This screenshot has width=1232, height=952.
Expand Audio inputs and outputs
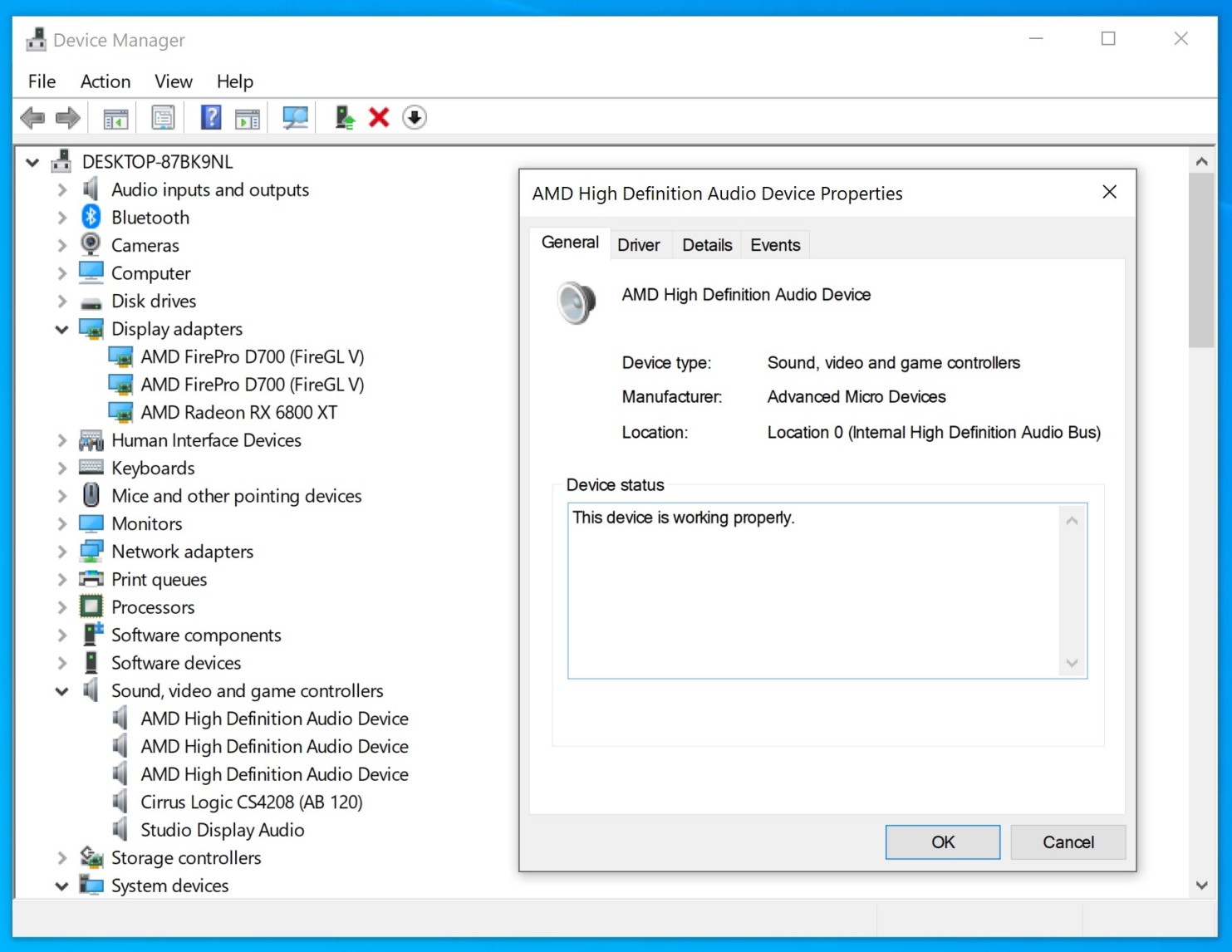61,189
